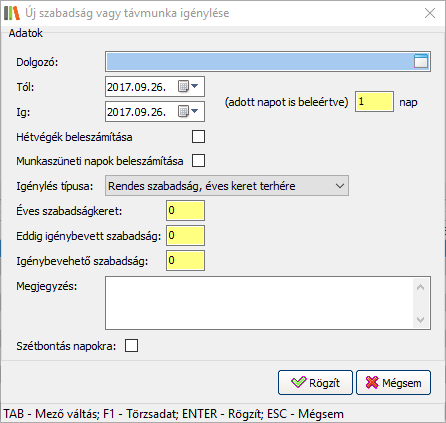Click Igénybevehető szabadság value field
The image size is (446, 423).
(x=185, y=261)
